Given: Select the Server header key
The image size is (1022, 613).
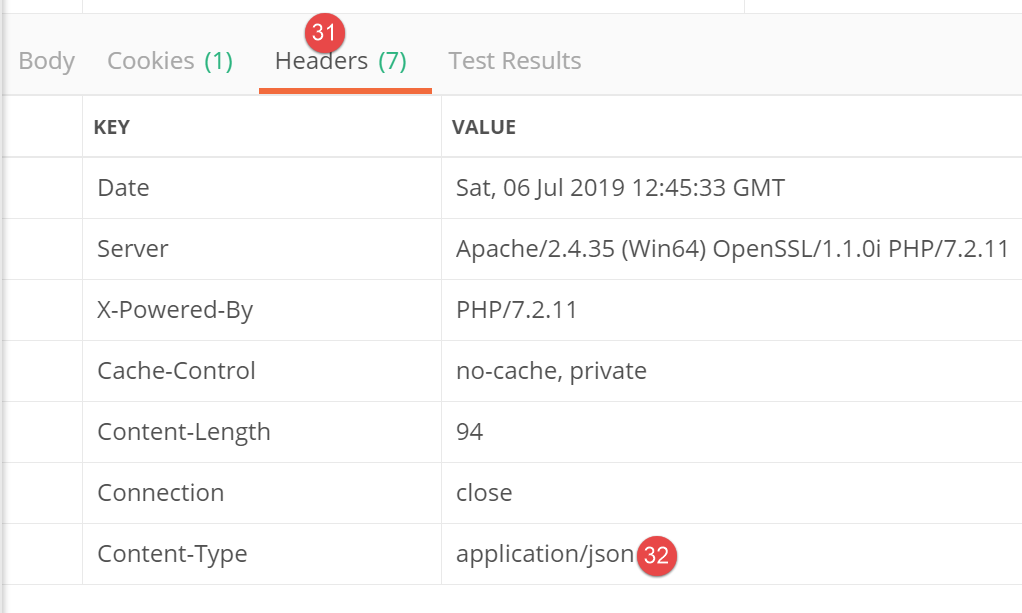Looking at the screenshot, I should point(133,249).
